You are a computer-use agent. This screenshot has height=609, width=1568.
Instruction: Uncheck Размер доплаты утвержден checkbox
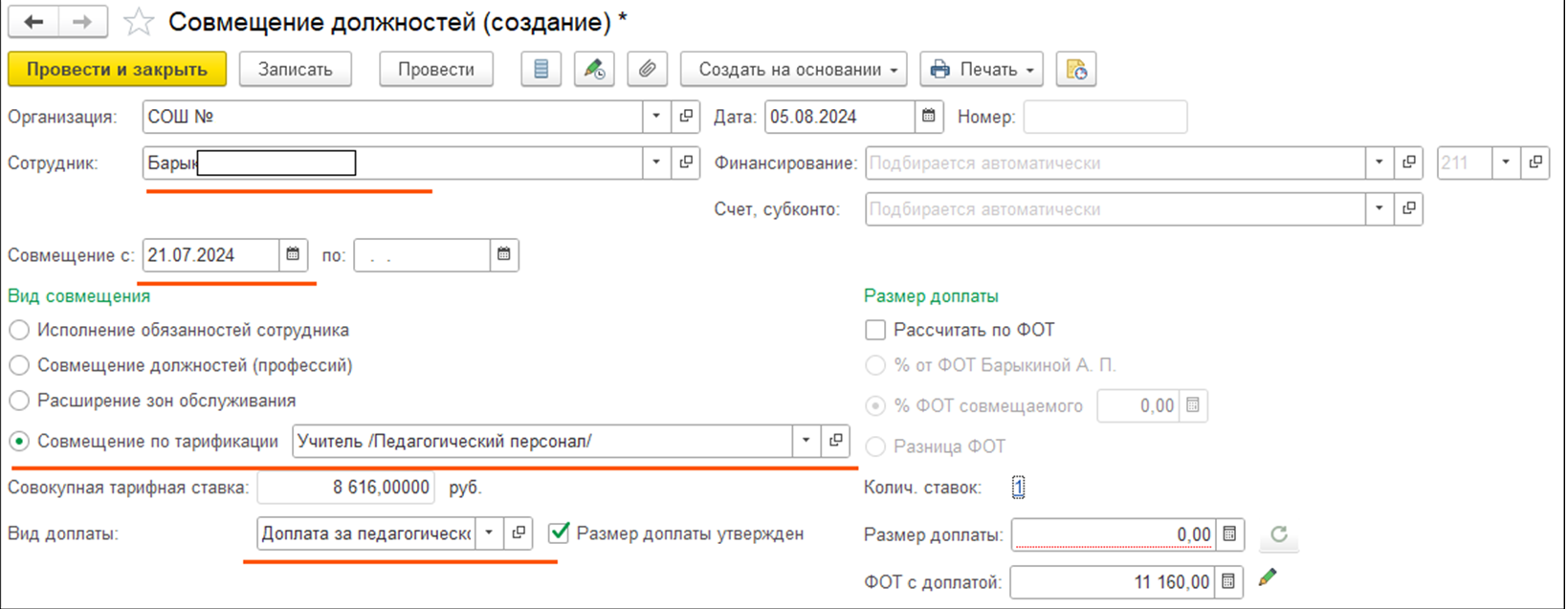(x=560, y=533)
